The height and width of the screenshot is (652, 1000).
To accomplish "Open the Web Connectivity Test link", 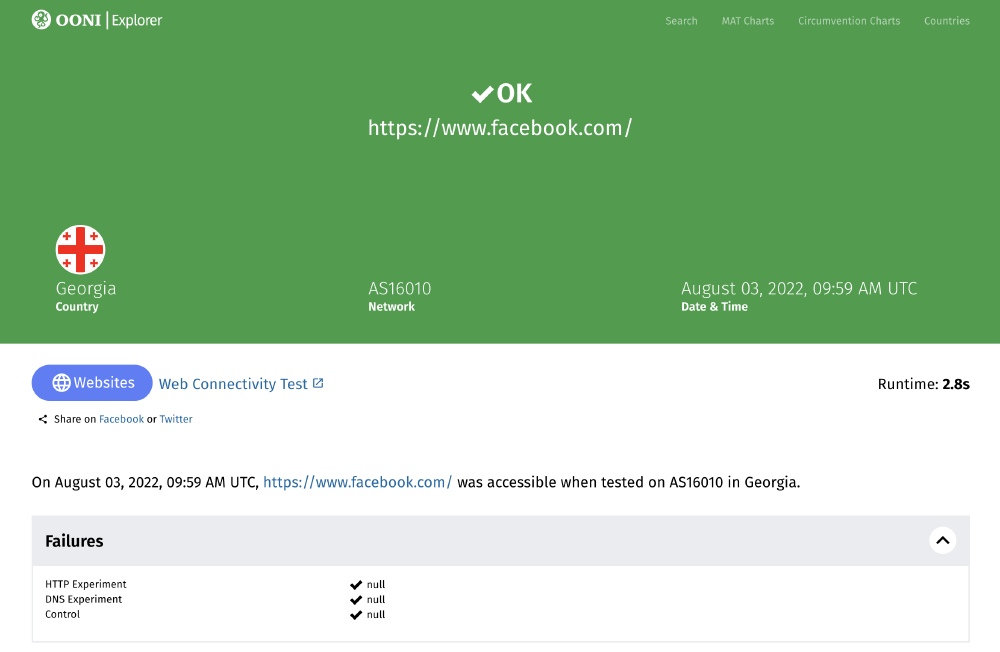I will pyautogui.click(x=234, y=383).
